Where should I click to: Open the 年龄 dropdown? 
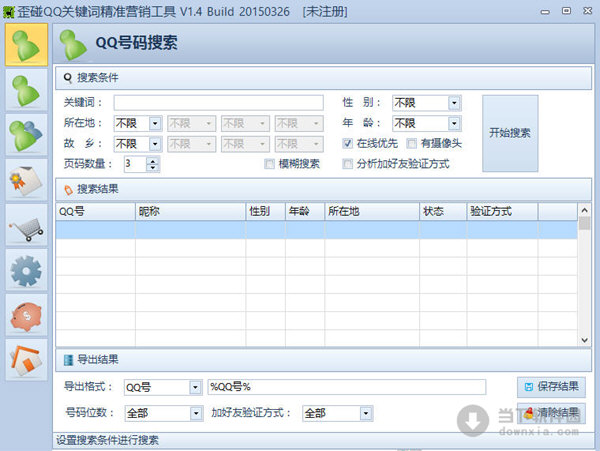[454, 123]
